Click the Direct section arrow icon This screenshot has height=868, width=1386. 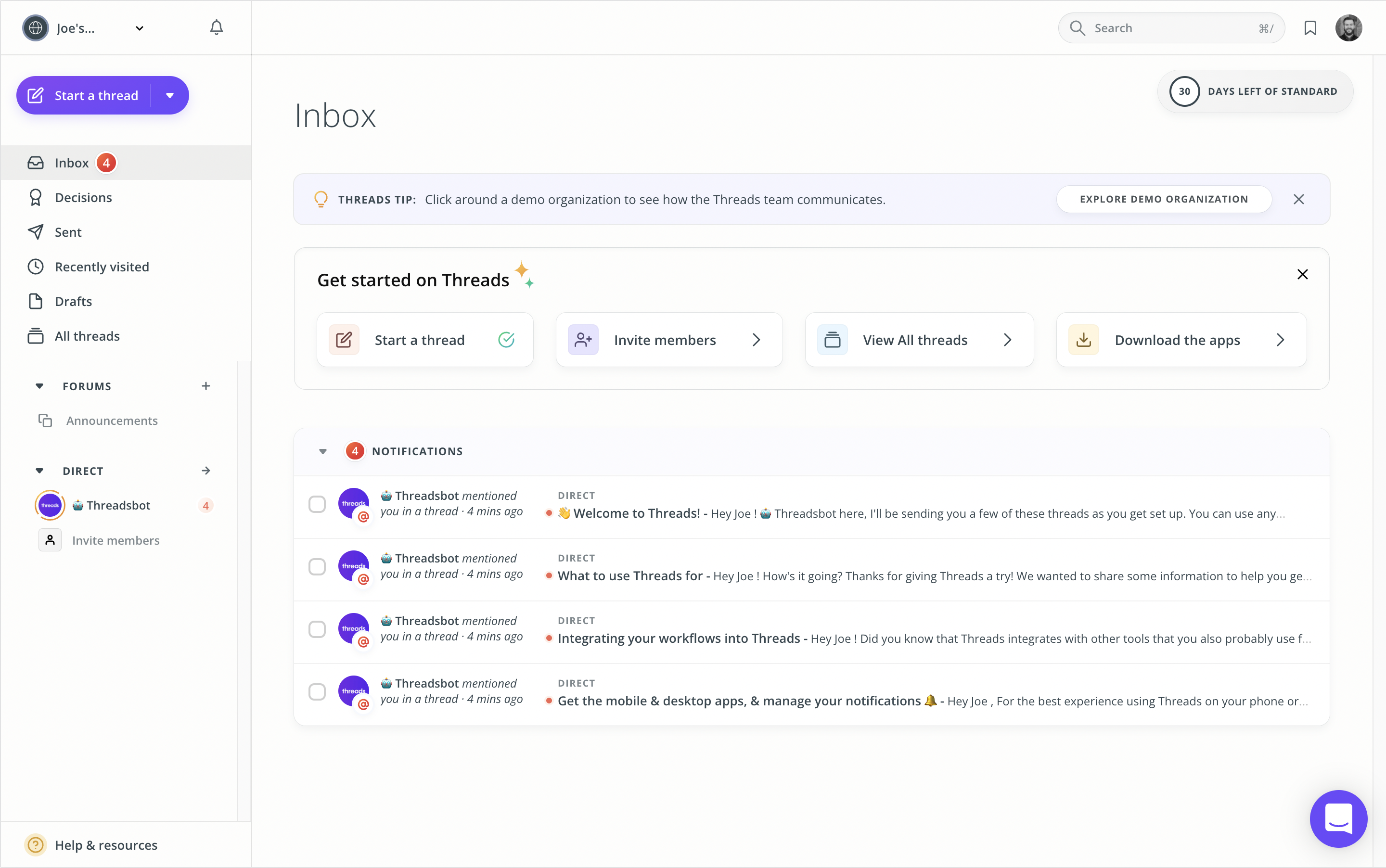pyautogui.click(x=205, y=471)
